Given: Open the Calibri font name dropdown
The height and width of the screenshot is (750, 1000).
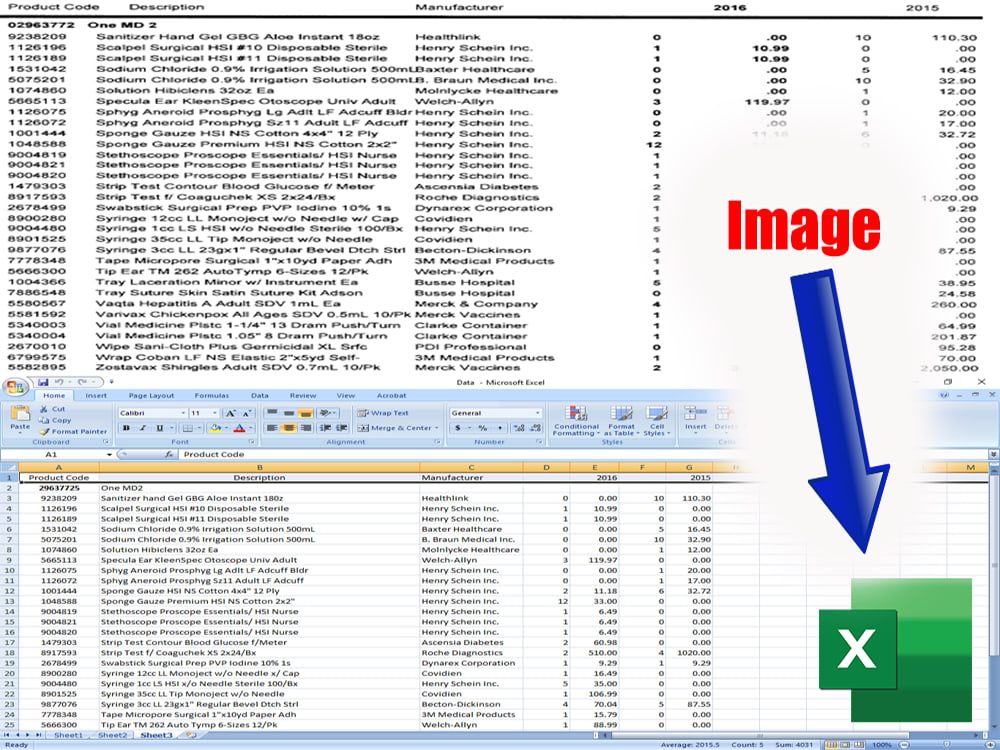Looking at the screenshot, I should (x=183, y=413).
